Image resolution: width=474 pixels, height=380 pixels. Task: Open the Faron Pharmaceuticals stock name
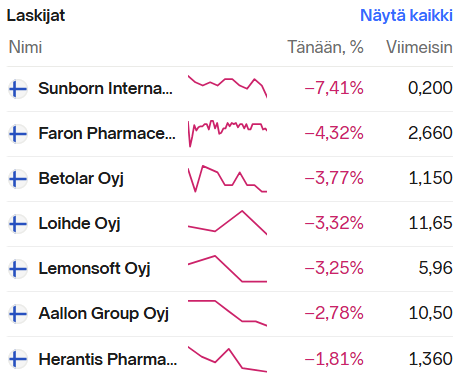click(107, 133)
